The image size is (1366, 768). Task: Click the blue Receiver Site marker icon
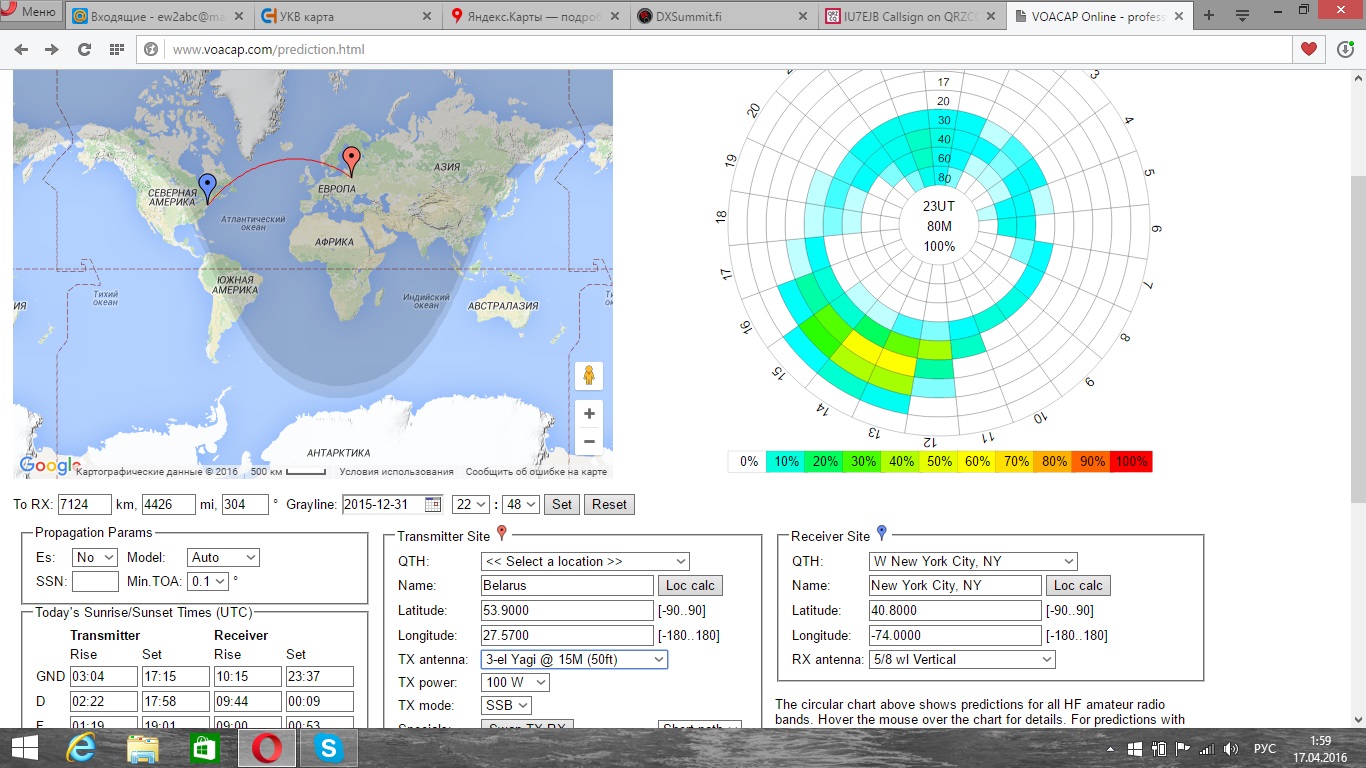(881, 534)
